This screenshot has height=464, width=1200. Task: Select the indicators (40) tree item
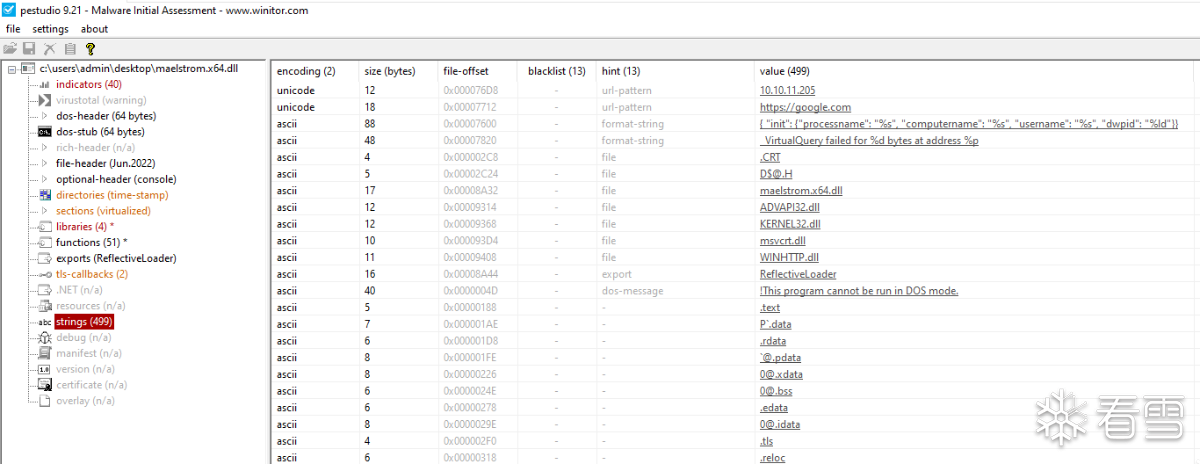coord(88,84)
